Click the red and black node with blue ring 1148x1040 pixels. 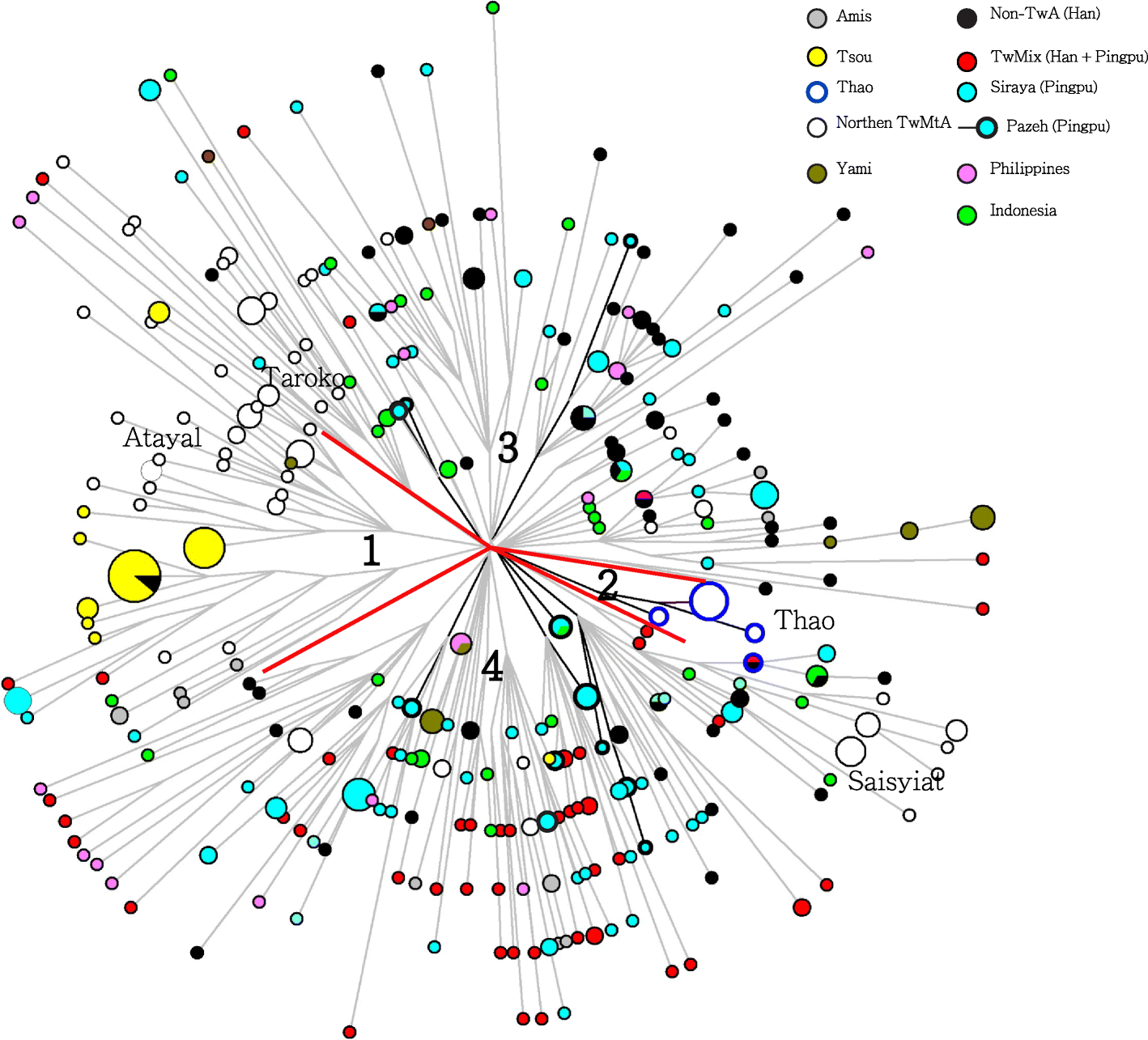coord(753,663)
